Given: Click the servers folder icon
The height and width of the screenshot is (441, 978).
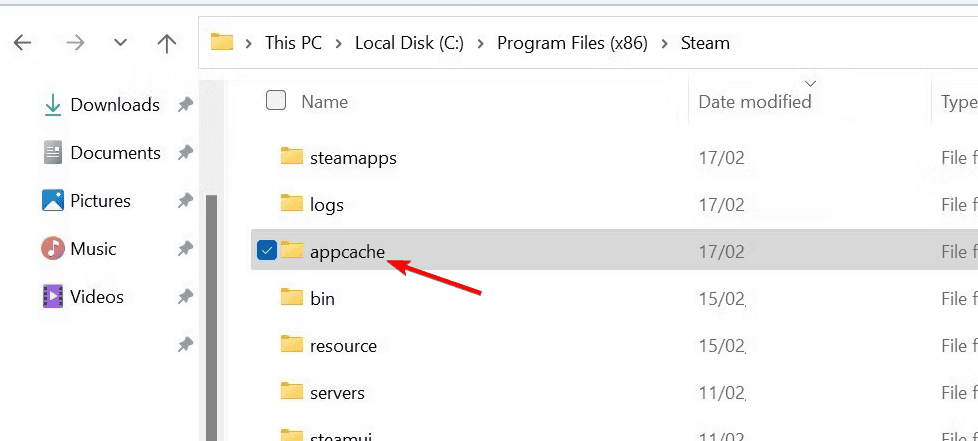Looking at the screenshot, I should pos(291,391).
